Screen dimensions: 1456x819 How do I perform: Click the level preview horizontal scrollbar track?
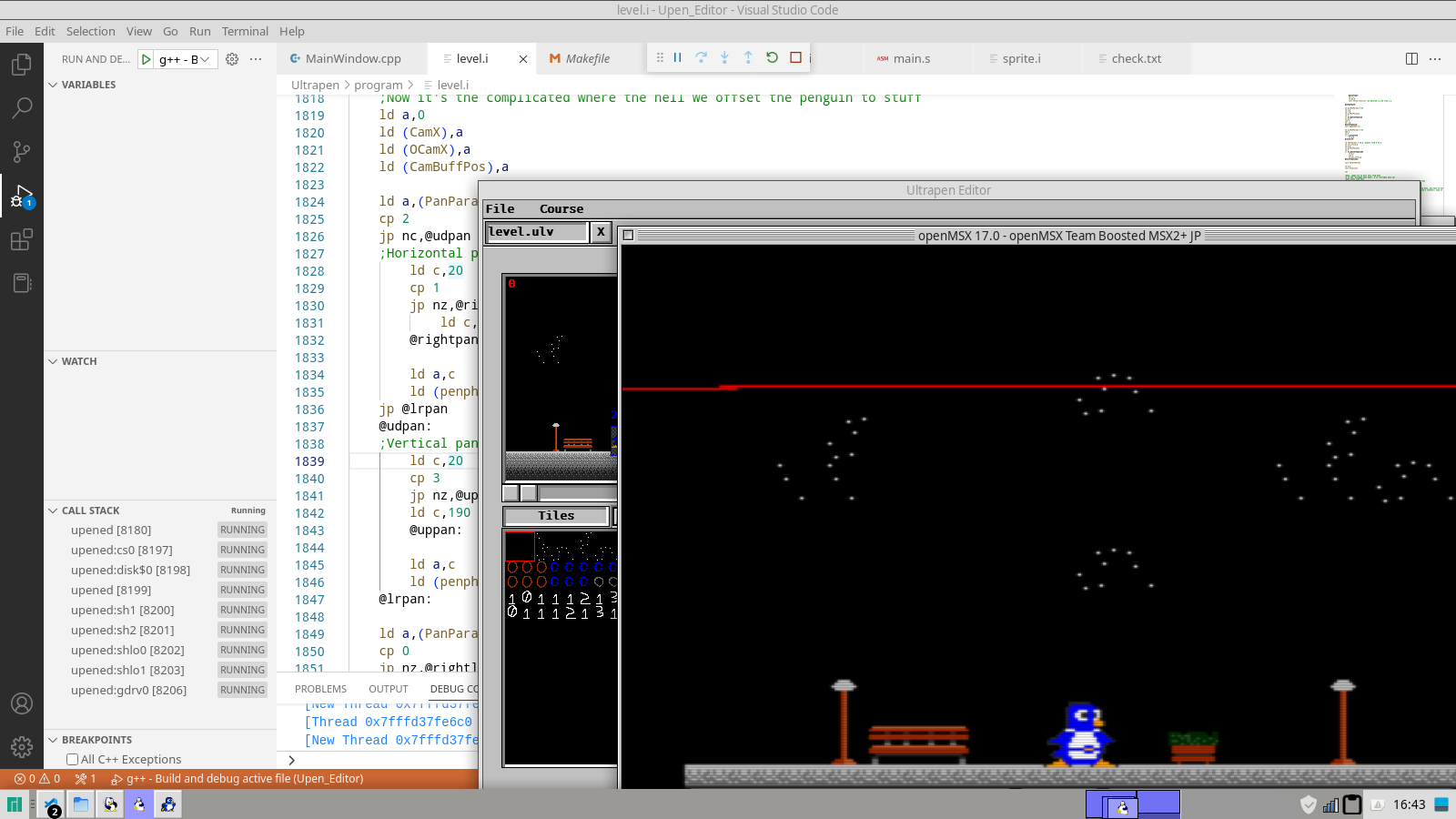point(577,493)
